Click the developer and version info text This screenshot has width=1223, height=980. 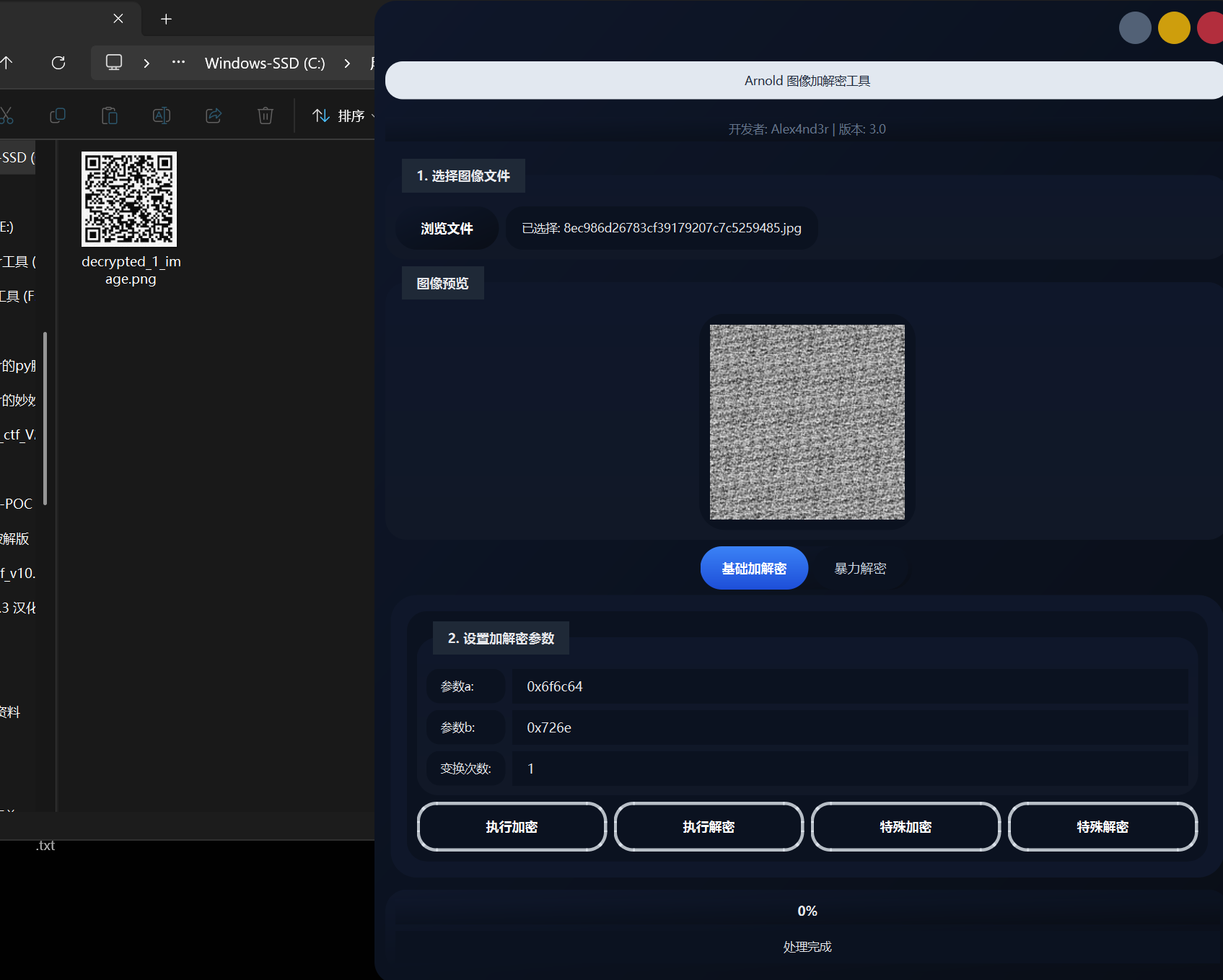[x=807, y=129]
